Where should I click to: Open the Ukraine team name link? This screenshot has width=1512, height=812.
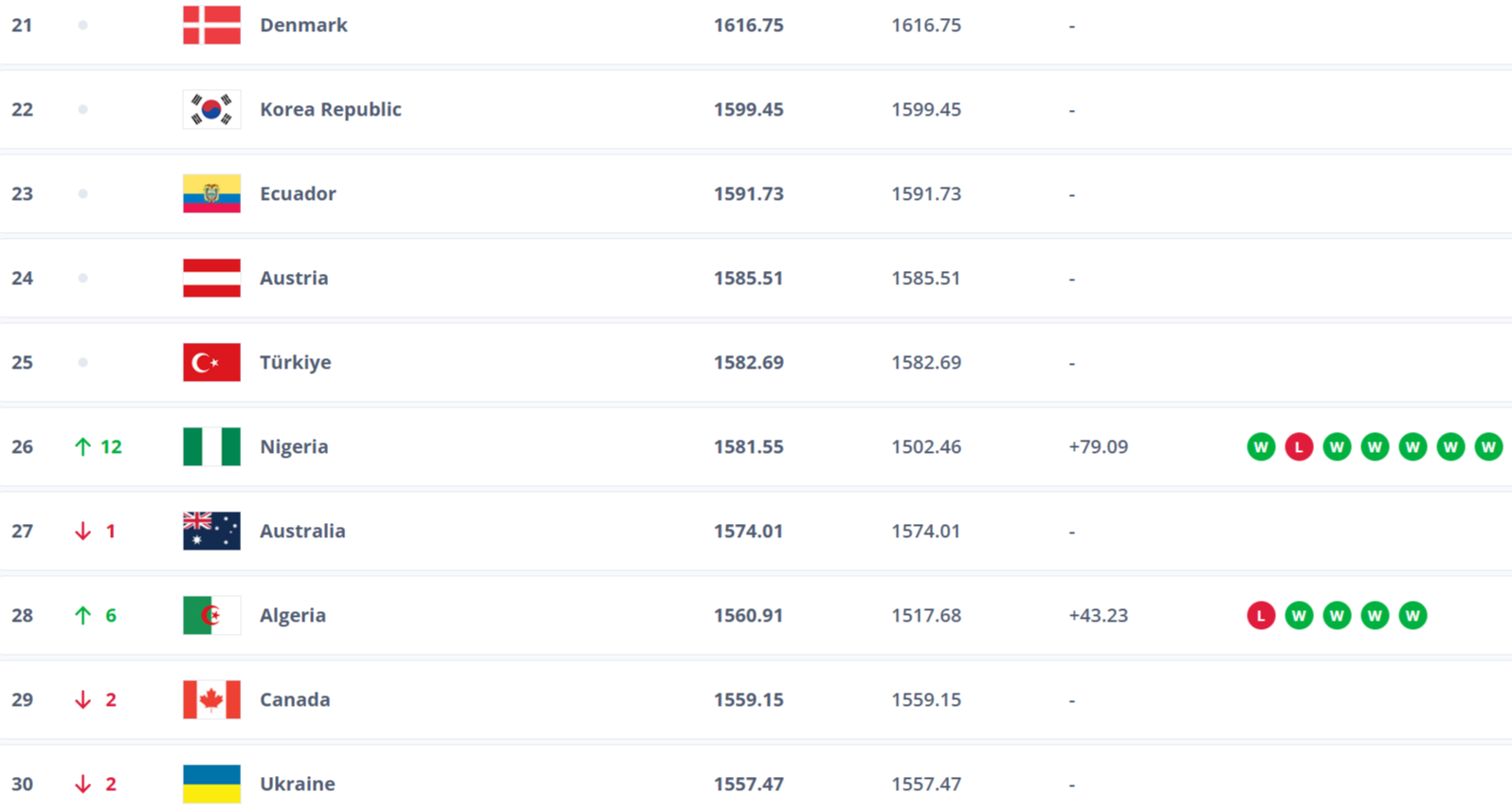coord(297,785)
